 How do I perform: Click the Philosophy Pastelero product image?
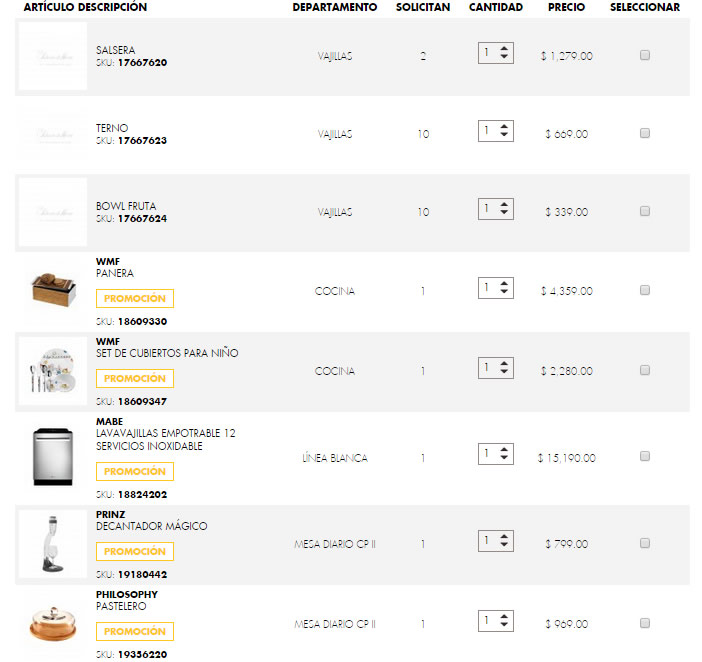52,624
